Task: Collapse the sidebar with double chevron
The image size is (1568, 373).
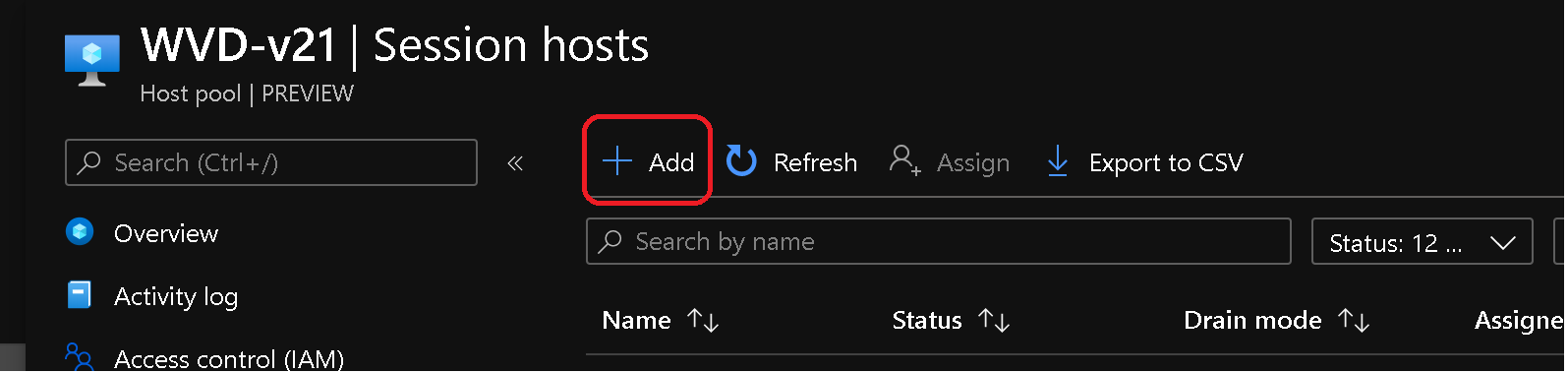Action: [x=515, y=163]
